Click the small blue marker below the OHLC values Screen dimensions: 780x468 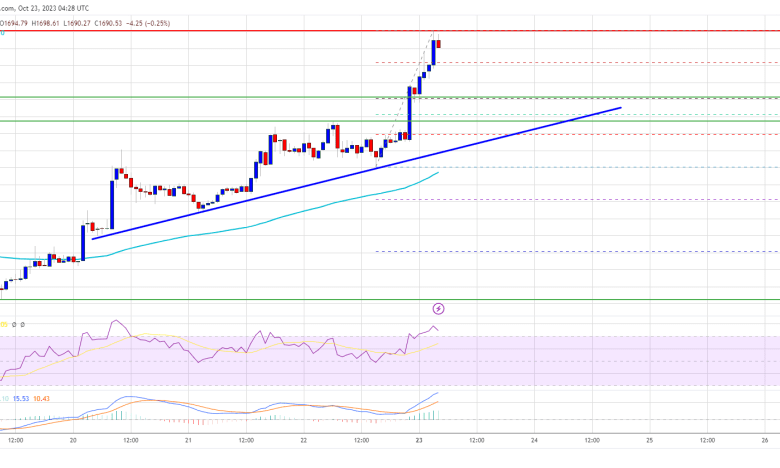pyautogui.click(x=3, y=32)
